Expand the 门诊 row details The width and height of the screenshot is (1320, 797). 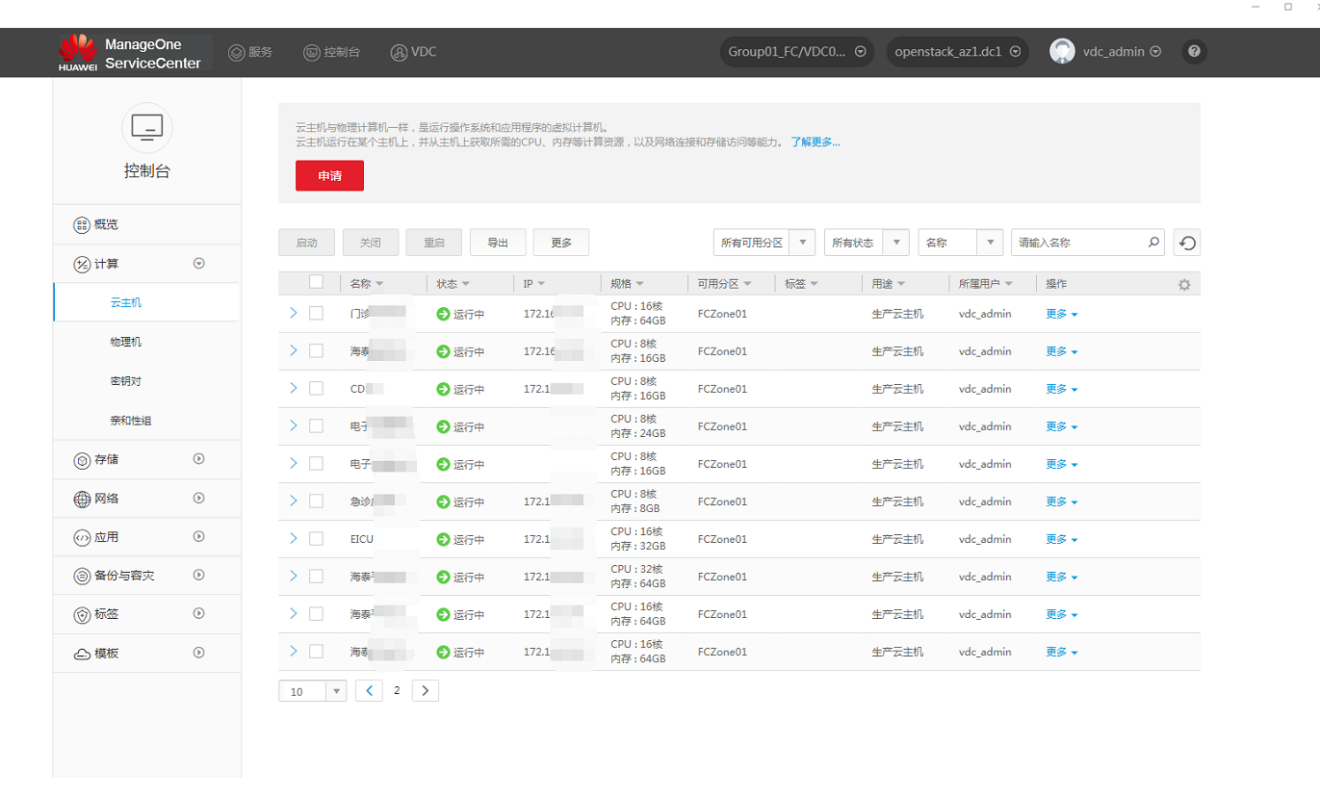pyautogui.click(x=293, y=313)
